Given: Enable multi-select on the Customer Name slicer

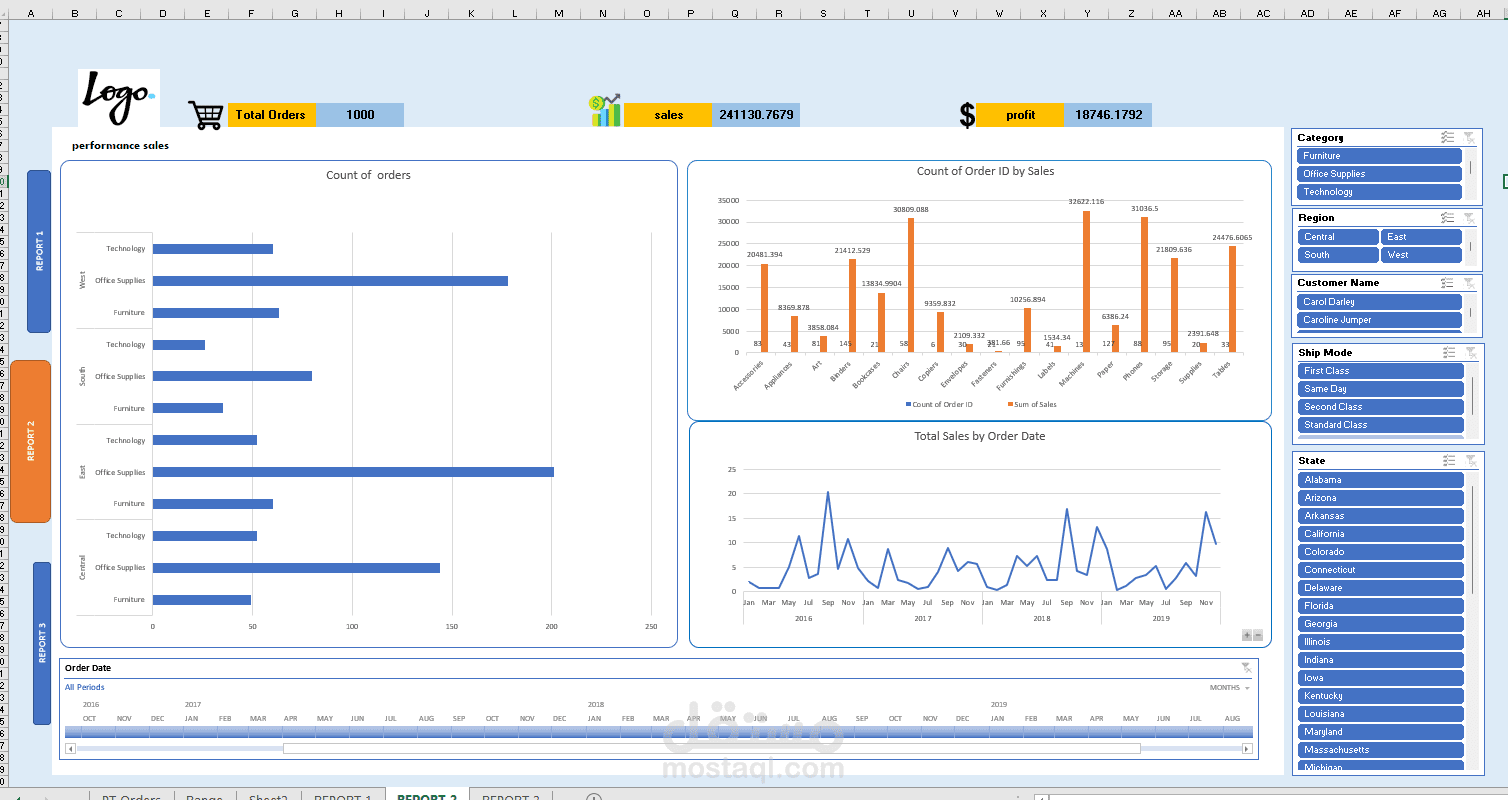Looking at the screenshot, I should coord(1447,282).
